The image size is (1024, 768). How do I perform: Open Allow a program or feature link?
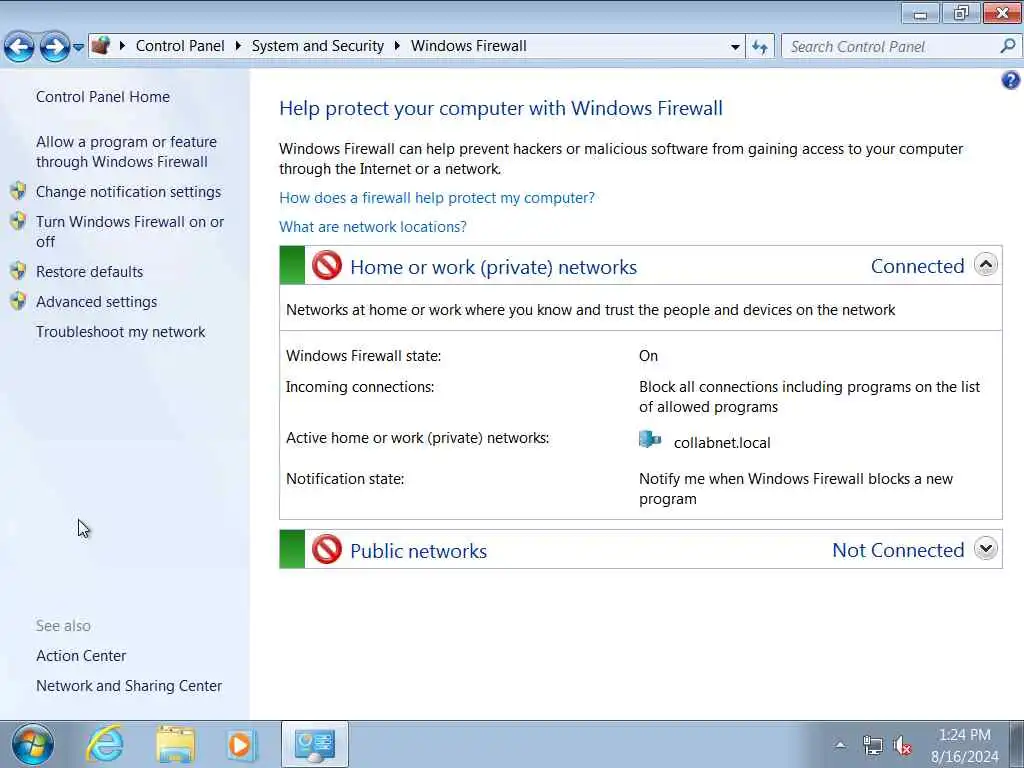[126, 152]
